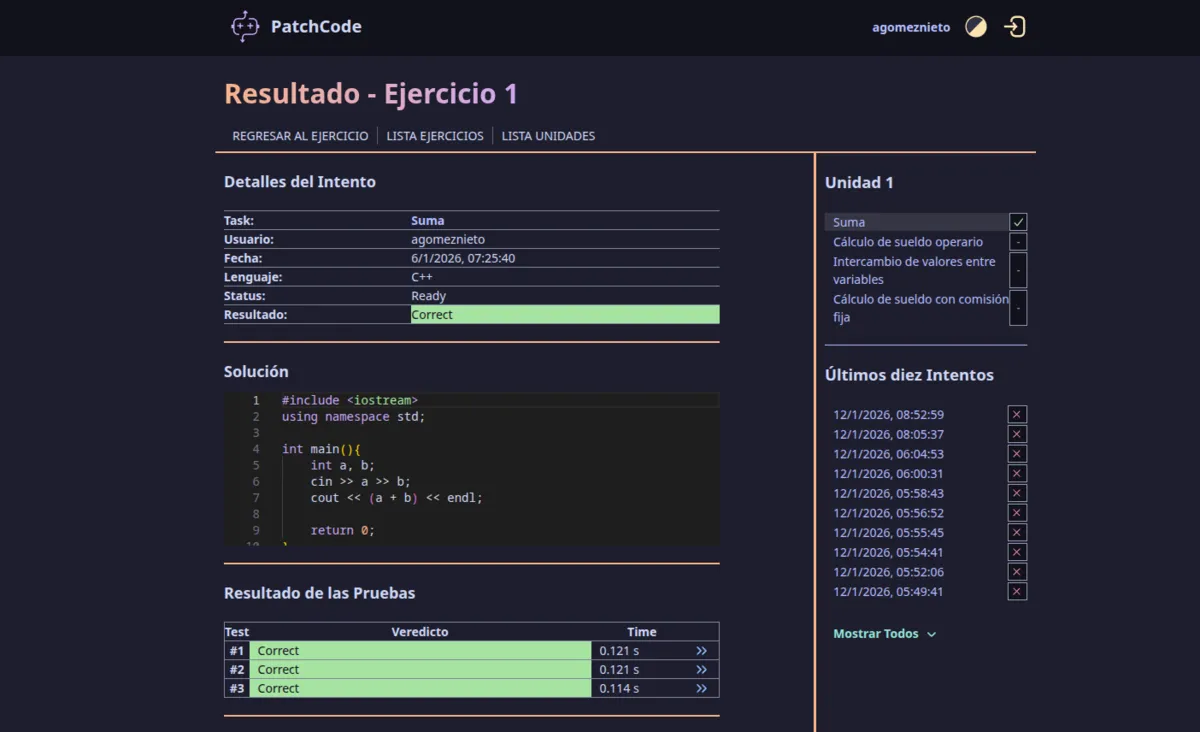The width and height of the screenshot is (1200, 732).
Task: Delete the 05:54:41 attempt with its X icon
Action: 1016,552
